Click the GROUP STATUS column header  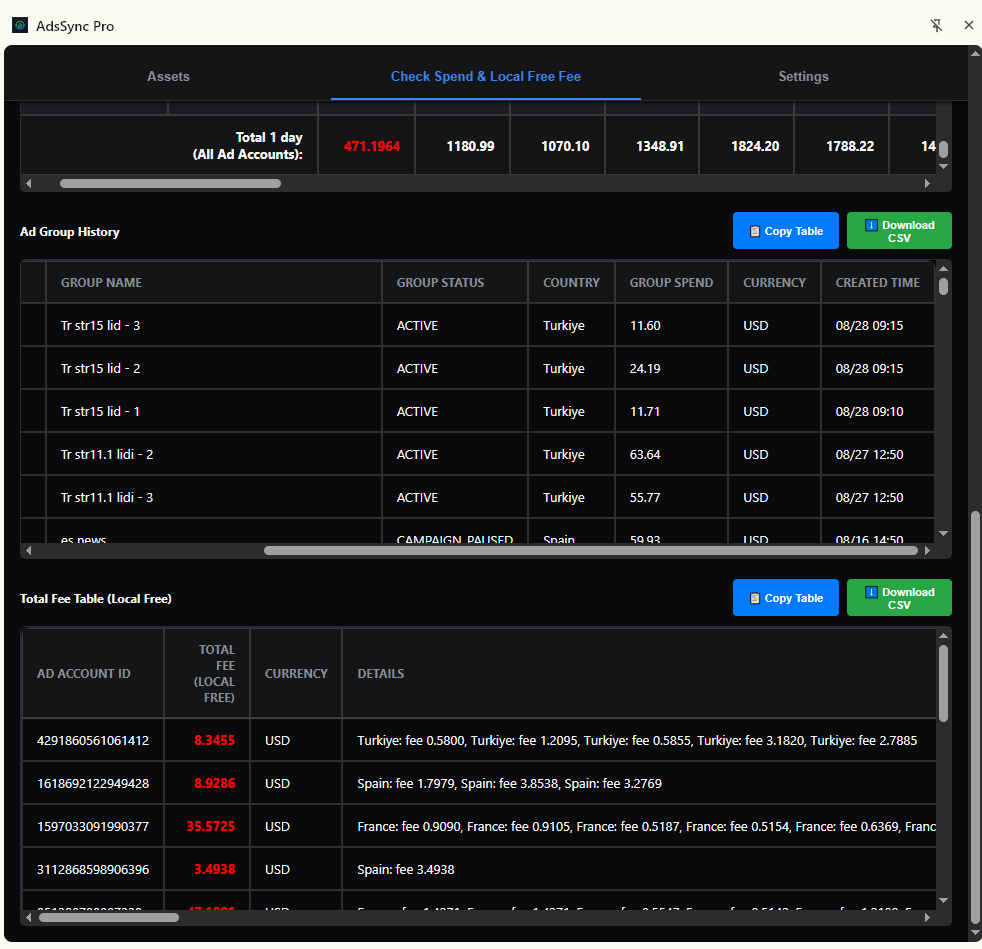(455, 283)
